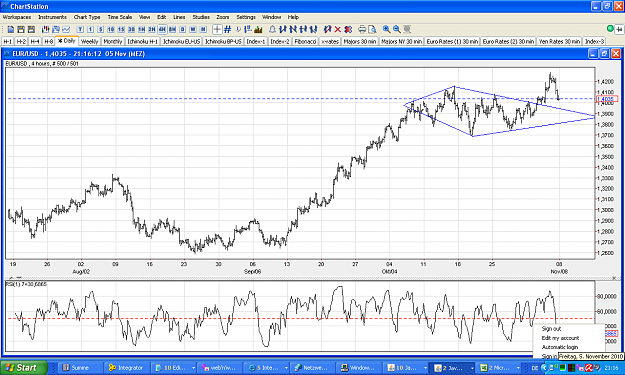Switch to the Index-1 workspace tab

pyautogui.click(x=256, y=41)
